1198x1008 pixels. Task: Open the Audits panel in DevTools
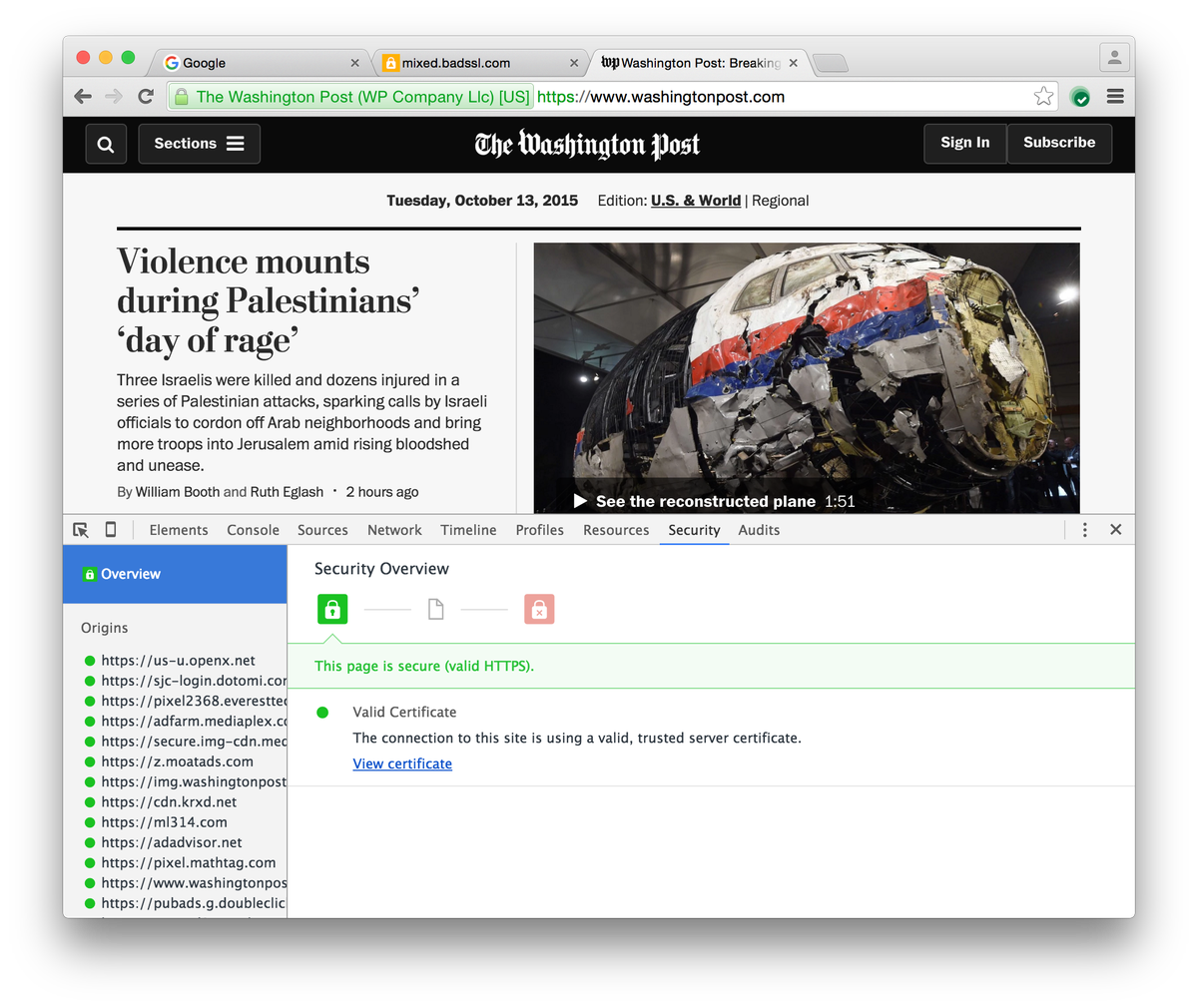coord(759,530)
